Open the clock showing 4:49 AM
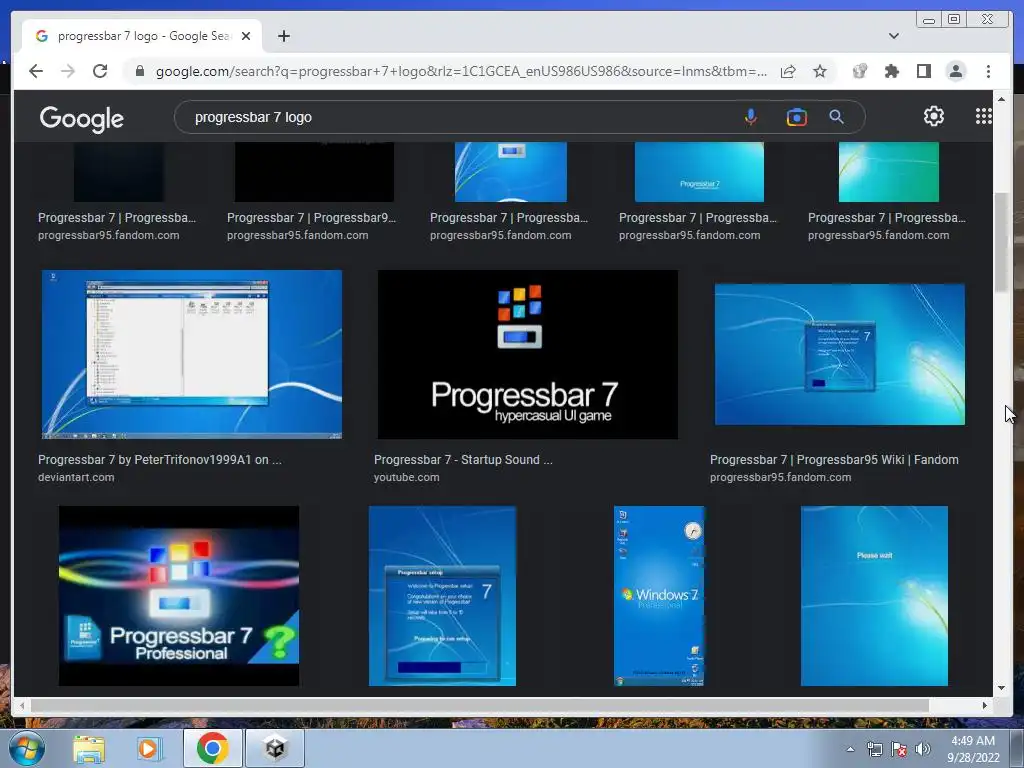This screenshot has height=768, width=1024. point(973,749)
